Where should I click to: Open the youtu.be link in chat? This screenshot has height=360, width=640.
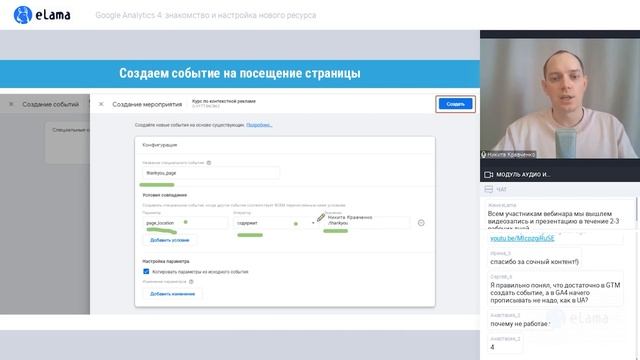pyautogui.click(x=522, y=238)
